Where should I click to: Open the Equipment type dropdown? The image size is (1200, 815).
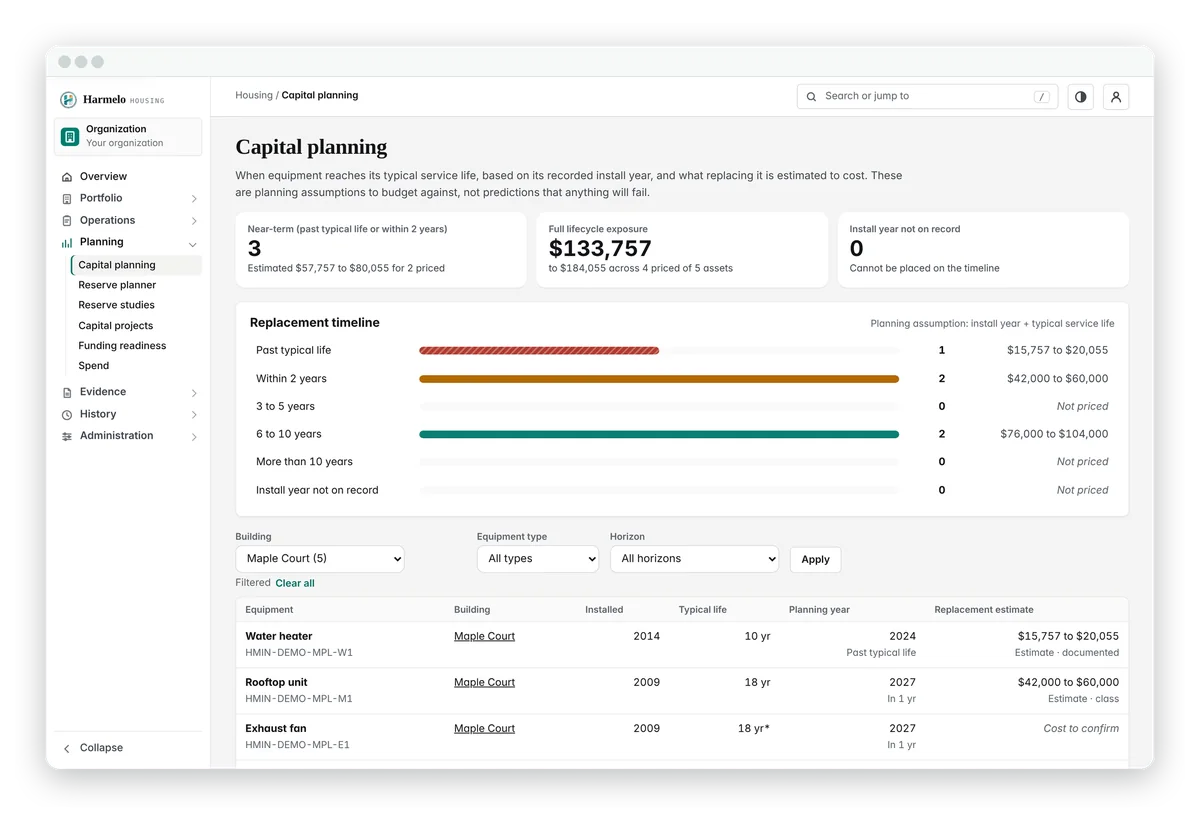pyautogui.click(x=538, y=559)
